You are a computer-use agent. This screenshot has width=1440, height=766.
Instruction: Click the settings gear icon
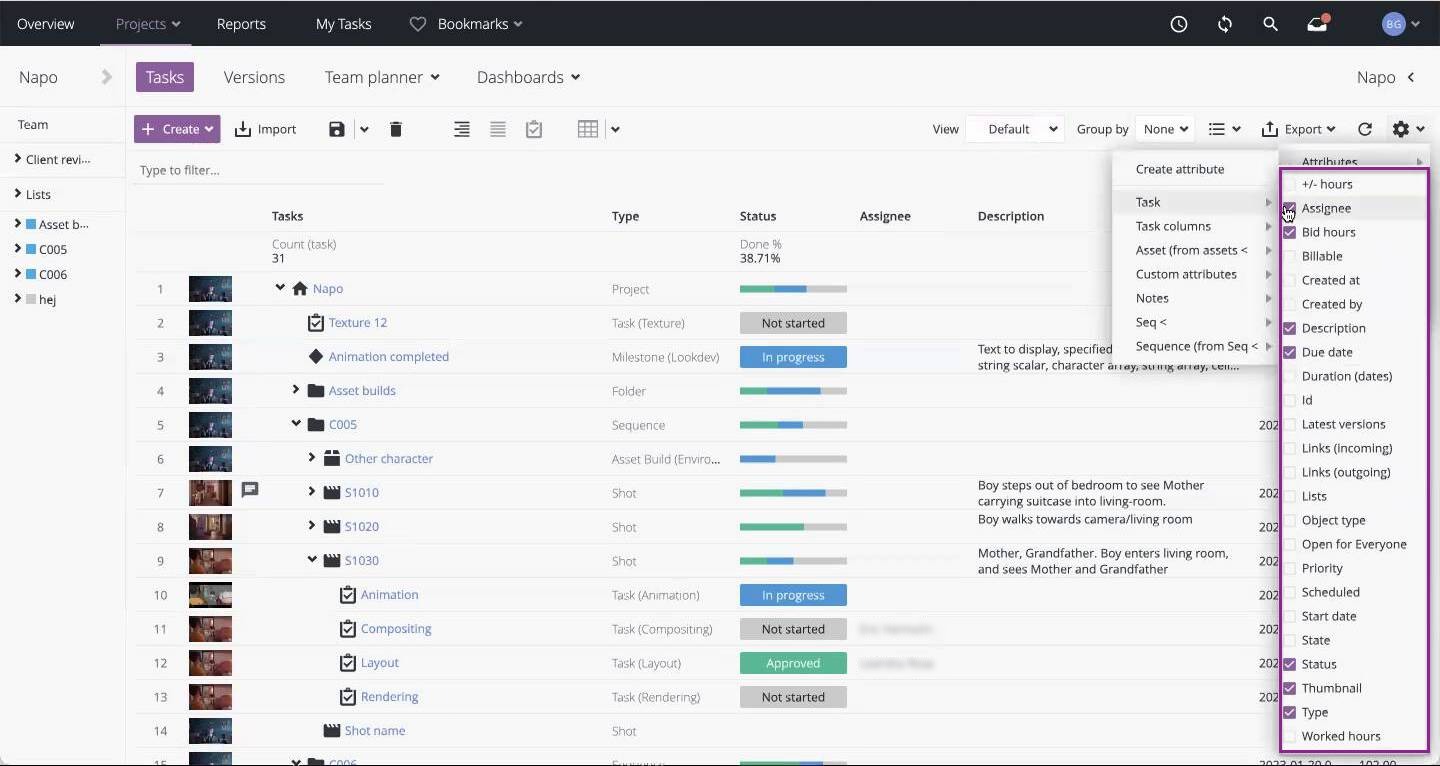pos(1400,129)
